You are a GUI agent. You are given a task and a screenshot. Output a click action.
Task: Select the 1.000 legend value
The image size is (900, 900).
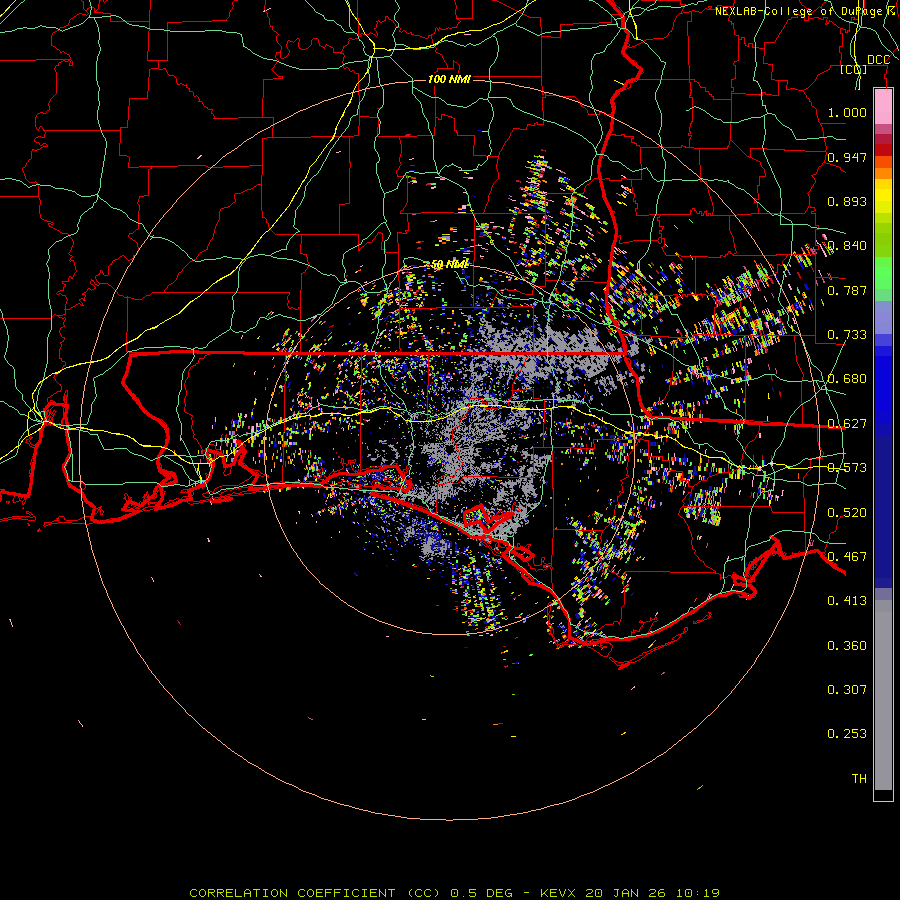[x=847, y=112]
